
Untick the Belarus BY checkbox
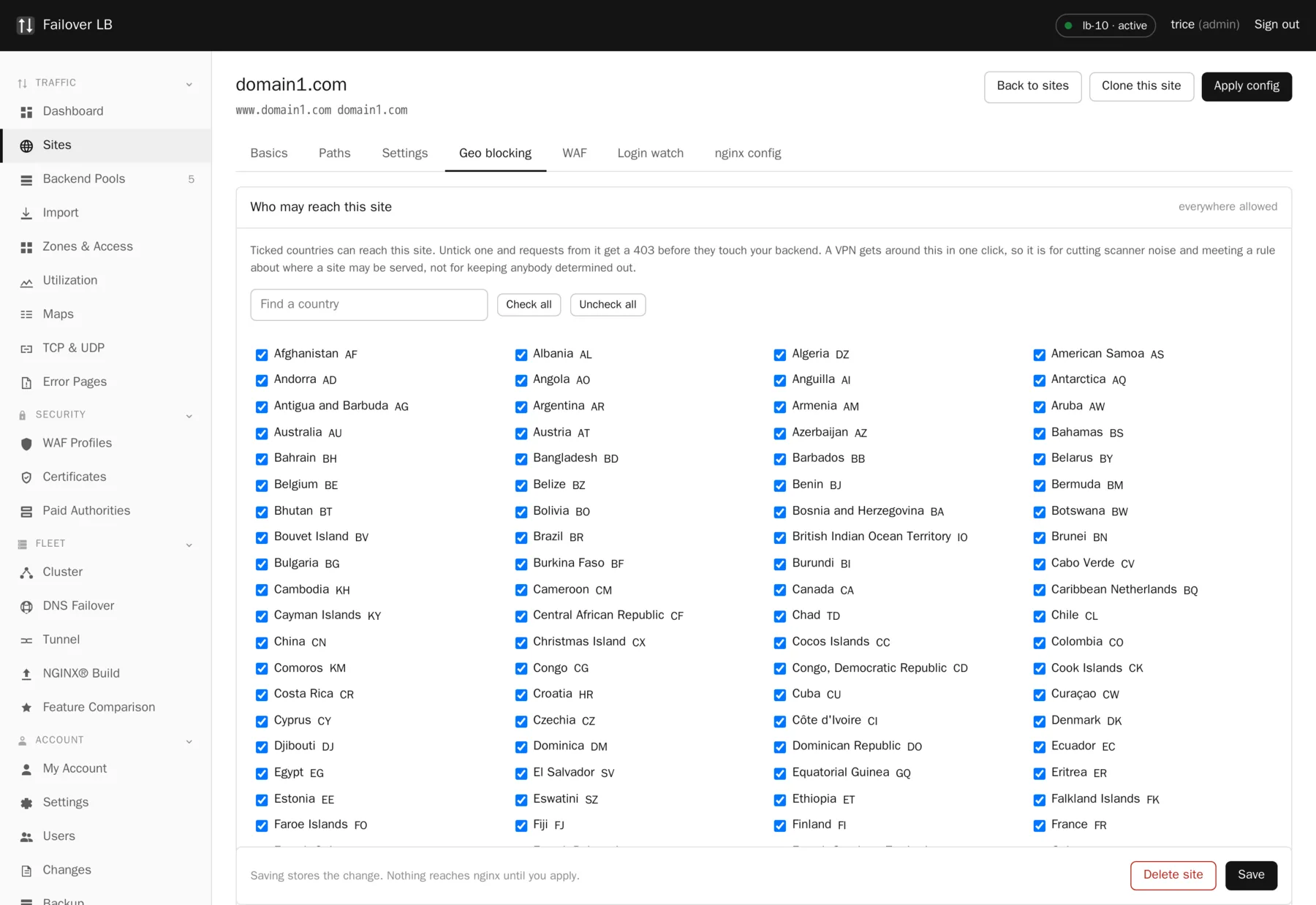tap(1039, 459)
